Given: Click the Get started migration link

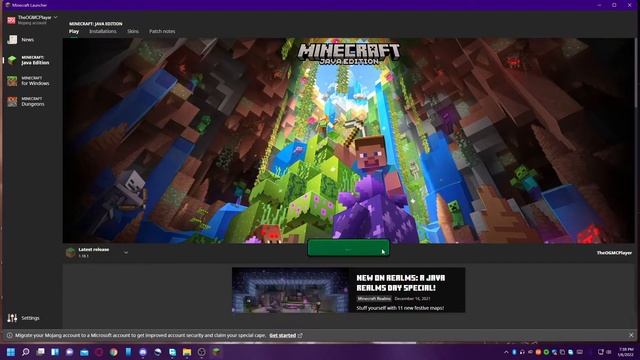Looking at the screenshot, I should click(x=282, y=336).
